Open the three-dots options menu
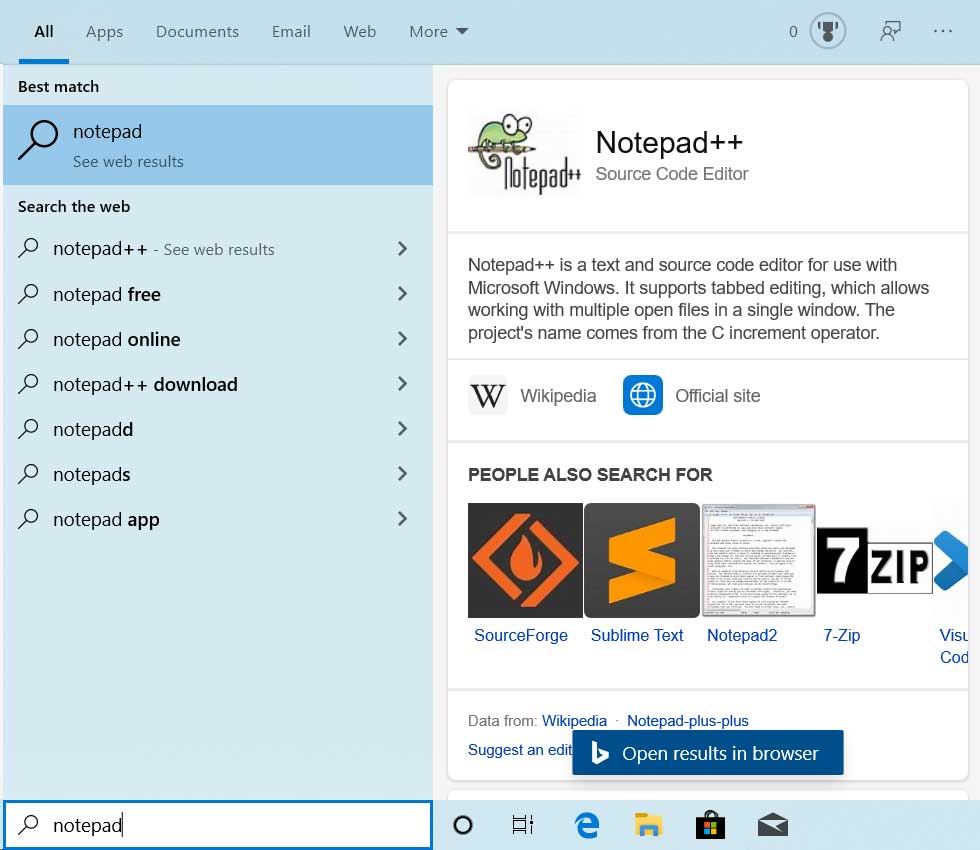Screen dimensions: 980x850 coord(942,31)
